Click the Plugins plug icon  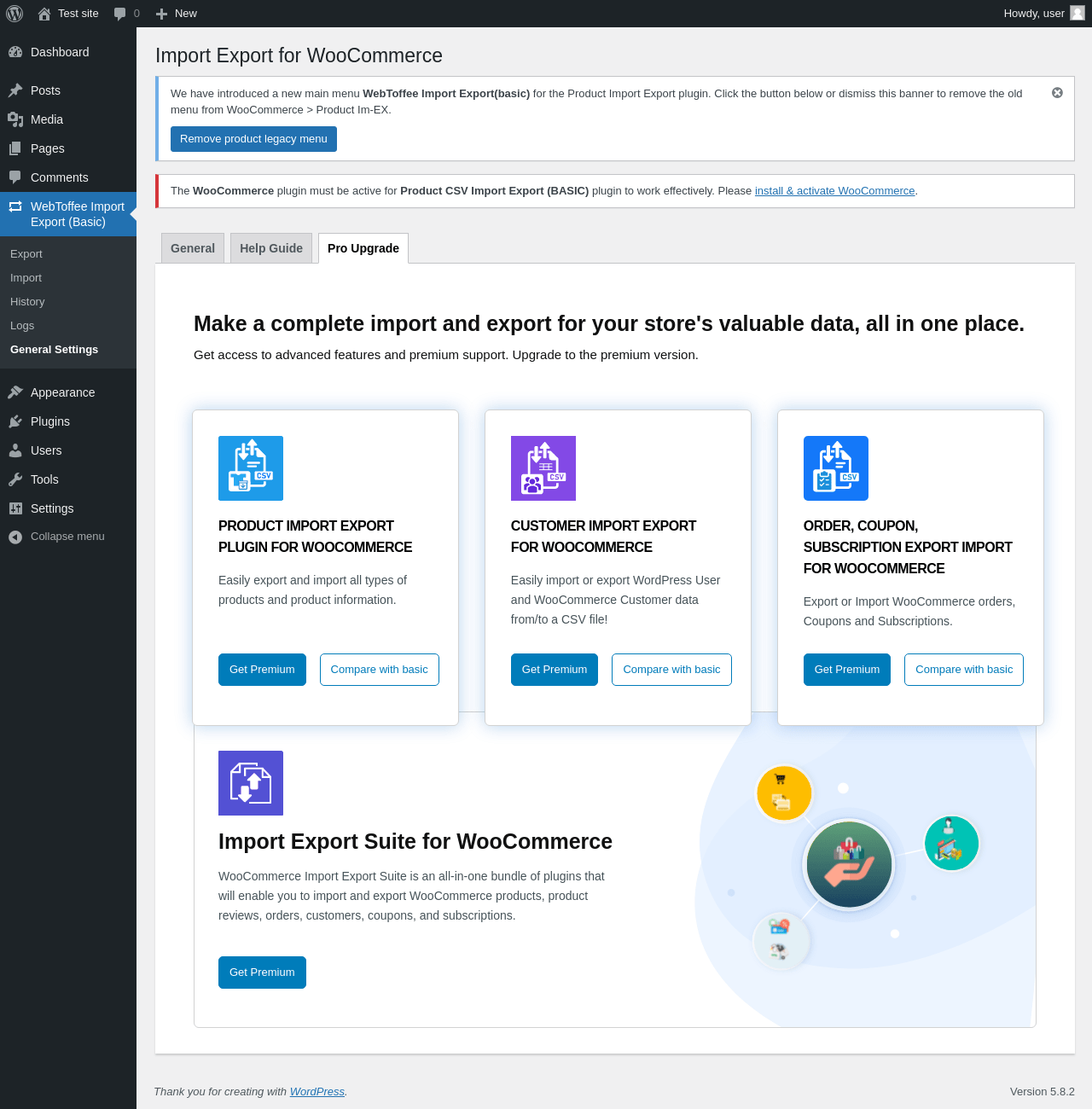click(15, 421)
